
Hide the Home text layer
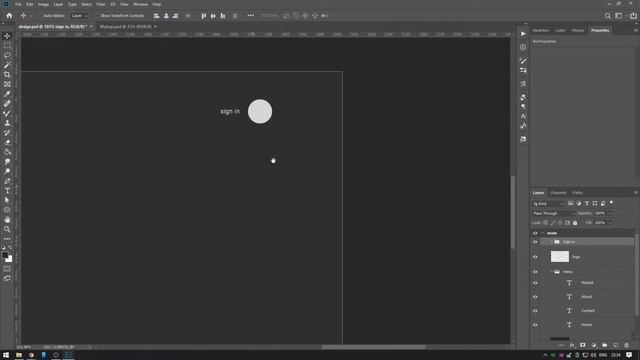pos(535,325)
